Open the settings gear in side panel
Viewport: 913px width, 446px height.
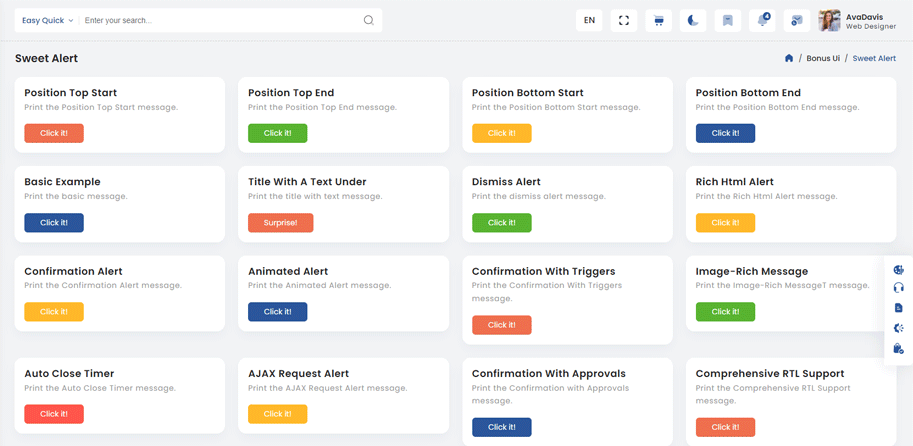(898, 328)
